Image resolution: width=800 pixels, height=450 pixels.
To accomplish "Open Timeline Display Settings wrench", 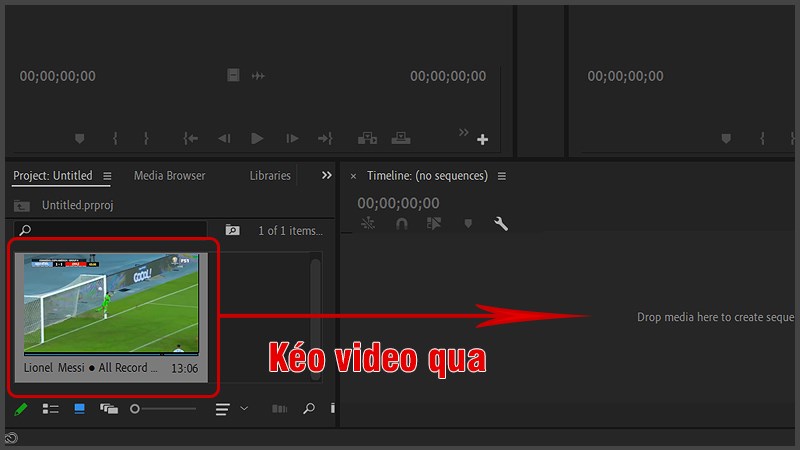I will (x=501, y=223).
